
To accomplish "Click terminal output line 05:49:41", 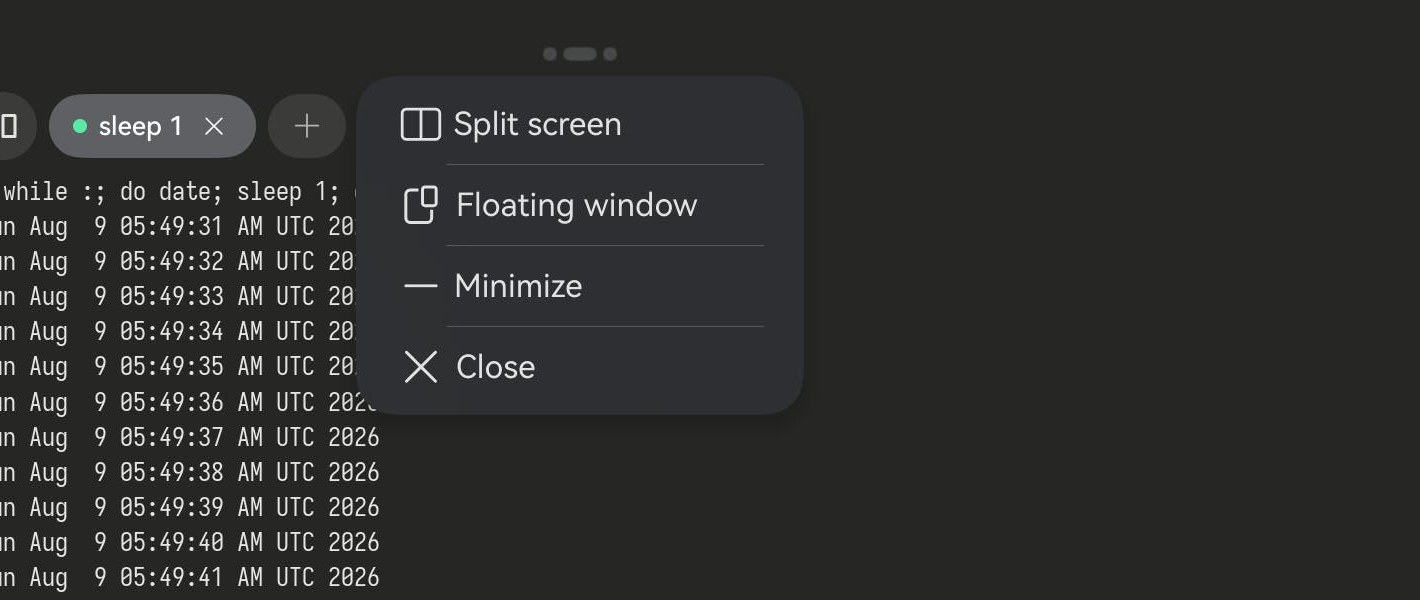I will (x=190, y=577).
